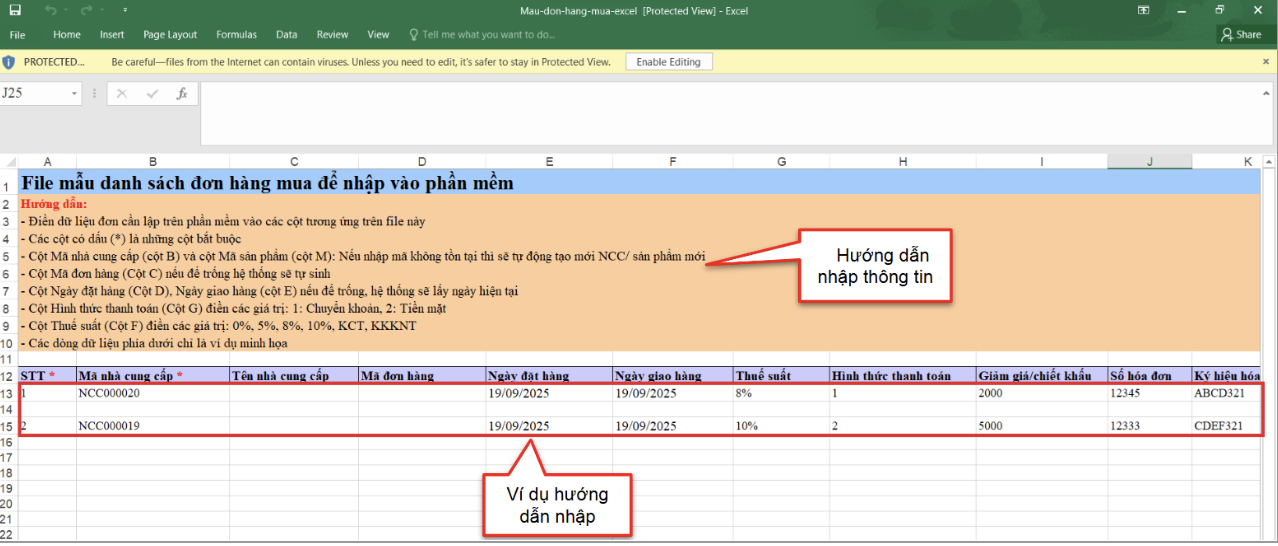Select row 12 header
This screenshot has width=1278, height=546.
pos(8,376)
